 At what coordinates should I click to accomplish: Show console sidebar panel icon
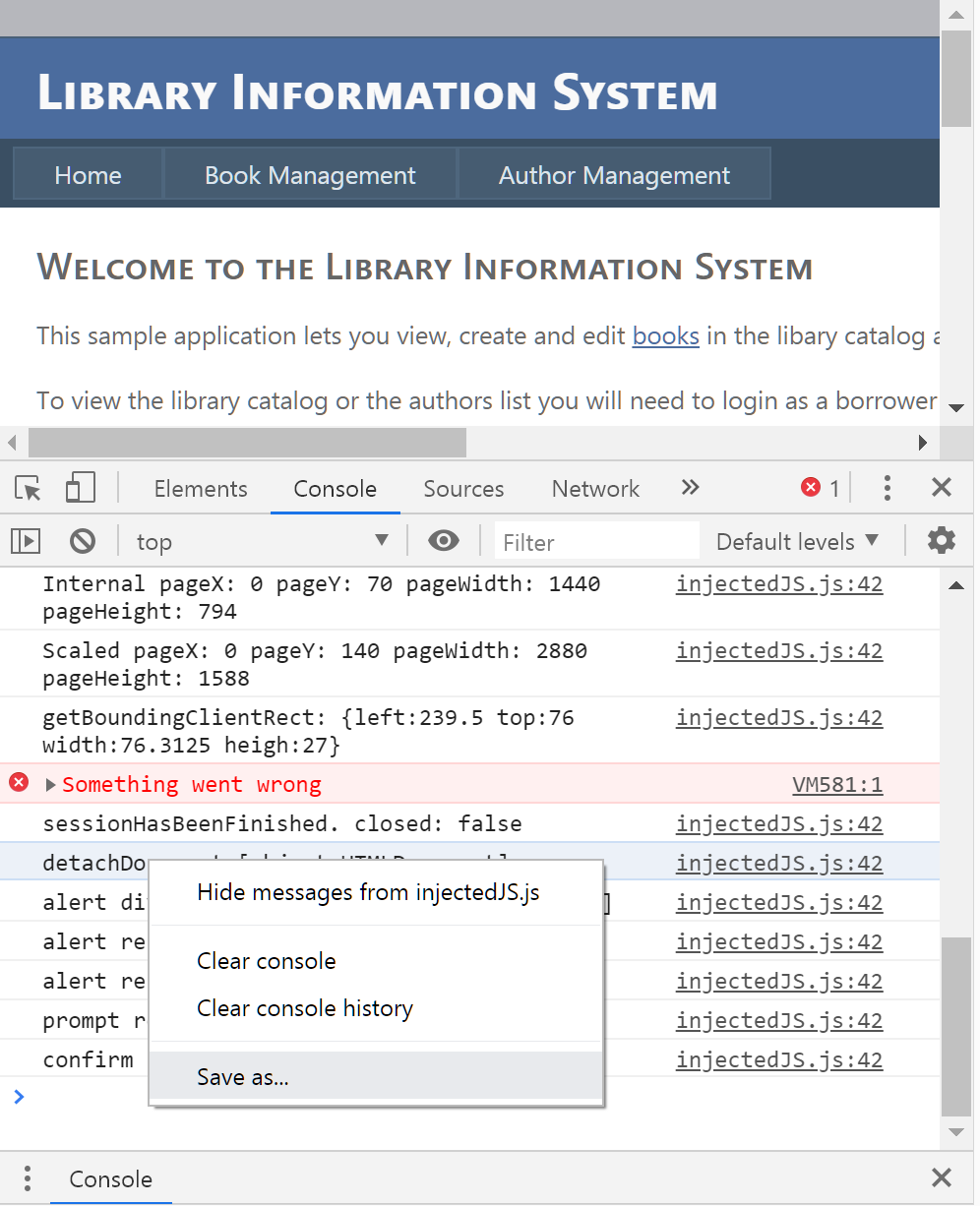pos(26,541)
